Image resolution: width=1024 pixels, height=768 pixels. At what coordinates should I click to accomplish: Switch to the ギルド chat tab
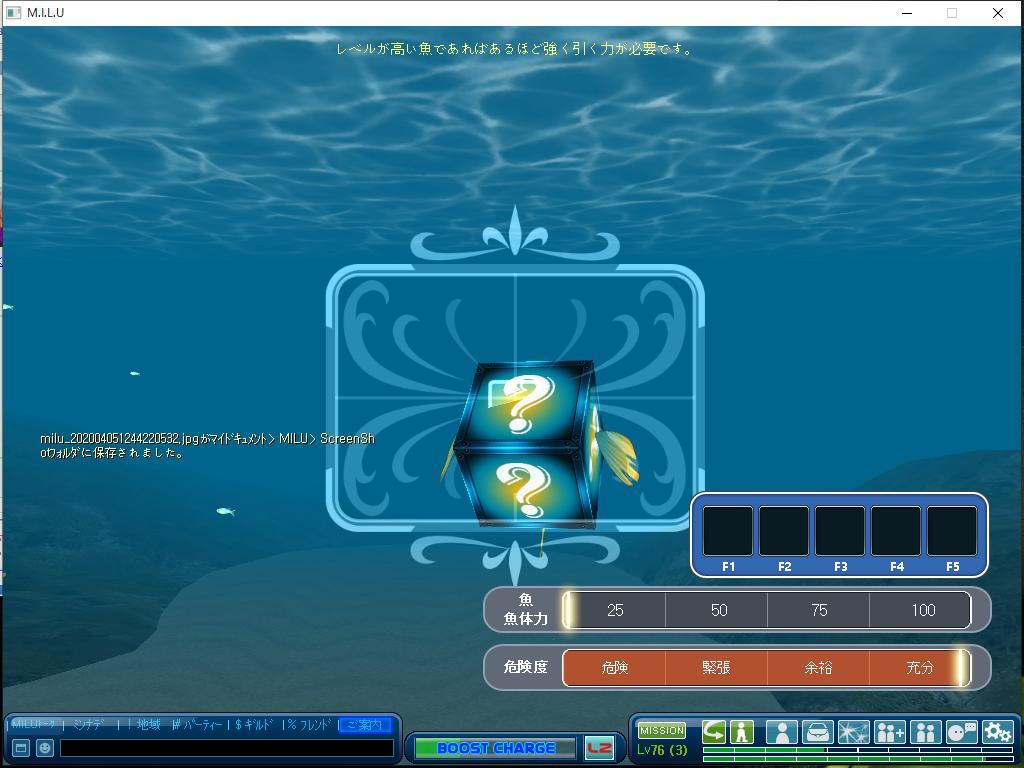[257, 725]
